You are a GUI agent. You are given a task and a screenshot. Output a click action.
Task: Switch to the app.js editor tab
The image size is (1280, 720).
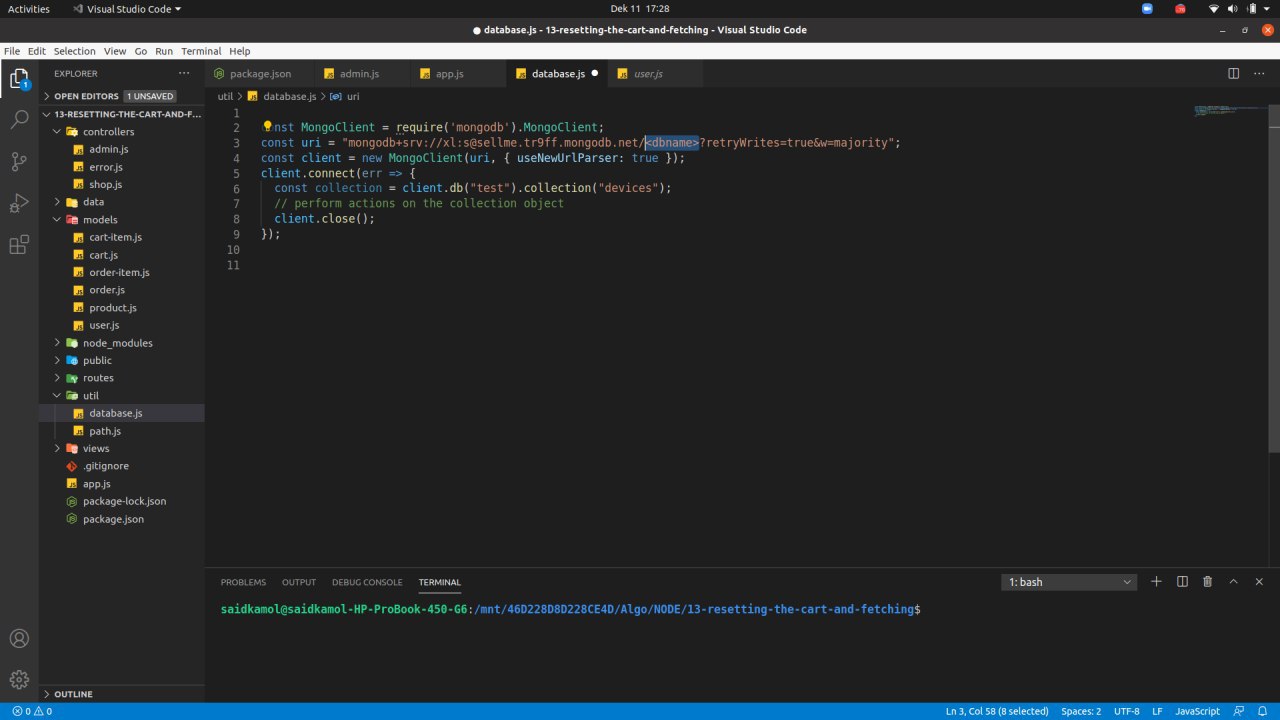pos(448,74)
